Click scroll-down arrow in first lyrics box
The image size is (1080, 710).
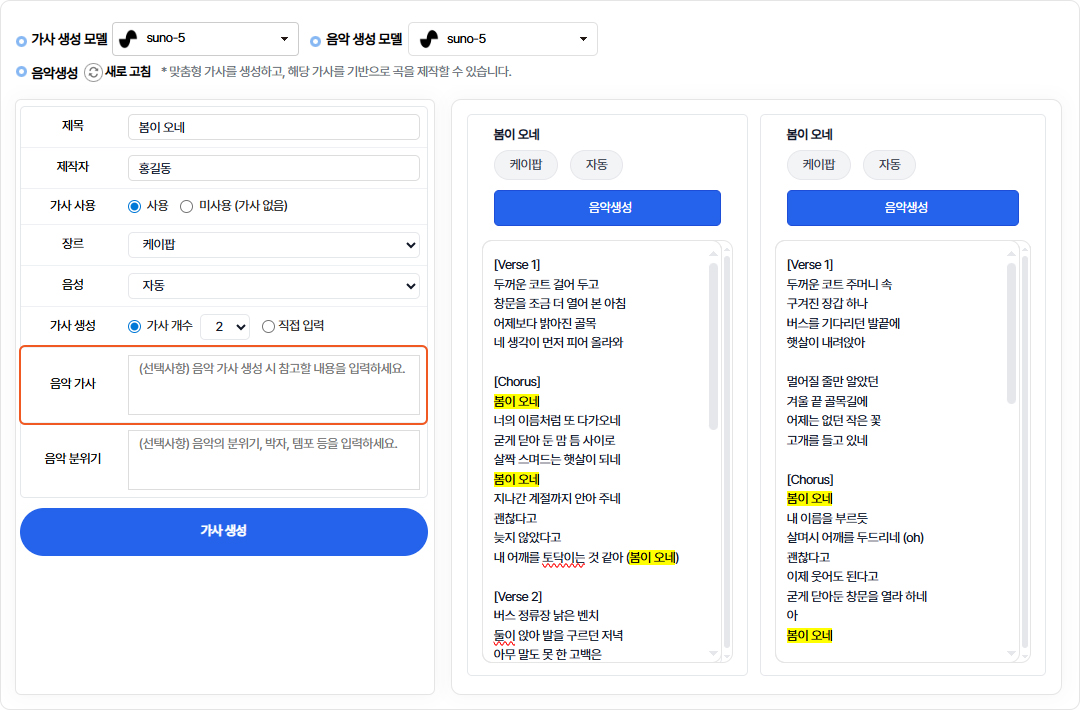(x=713, y=652)
